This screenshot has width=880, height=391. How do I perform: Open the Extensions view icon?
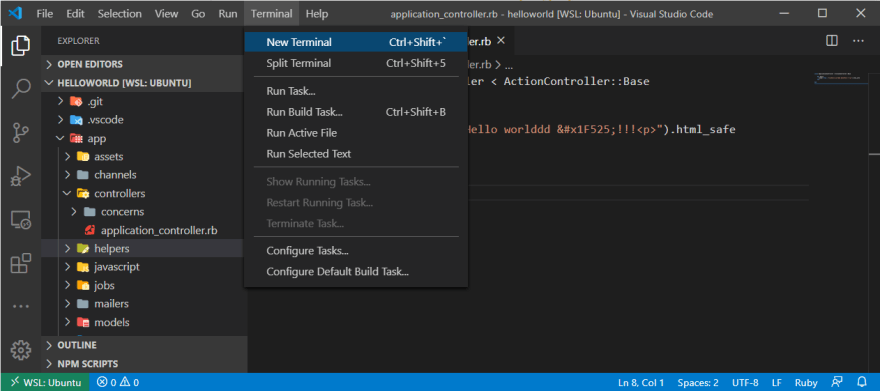[21, 263]
